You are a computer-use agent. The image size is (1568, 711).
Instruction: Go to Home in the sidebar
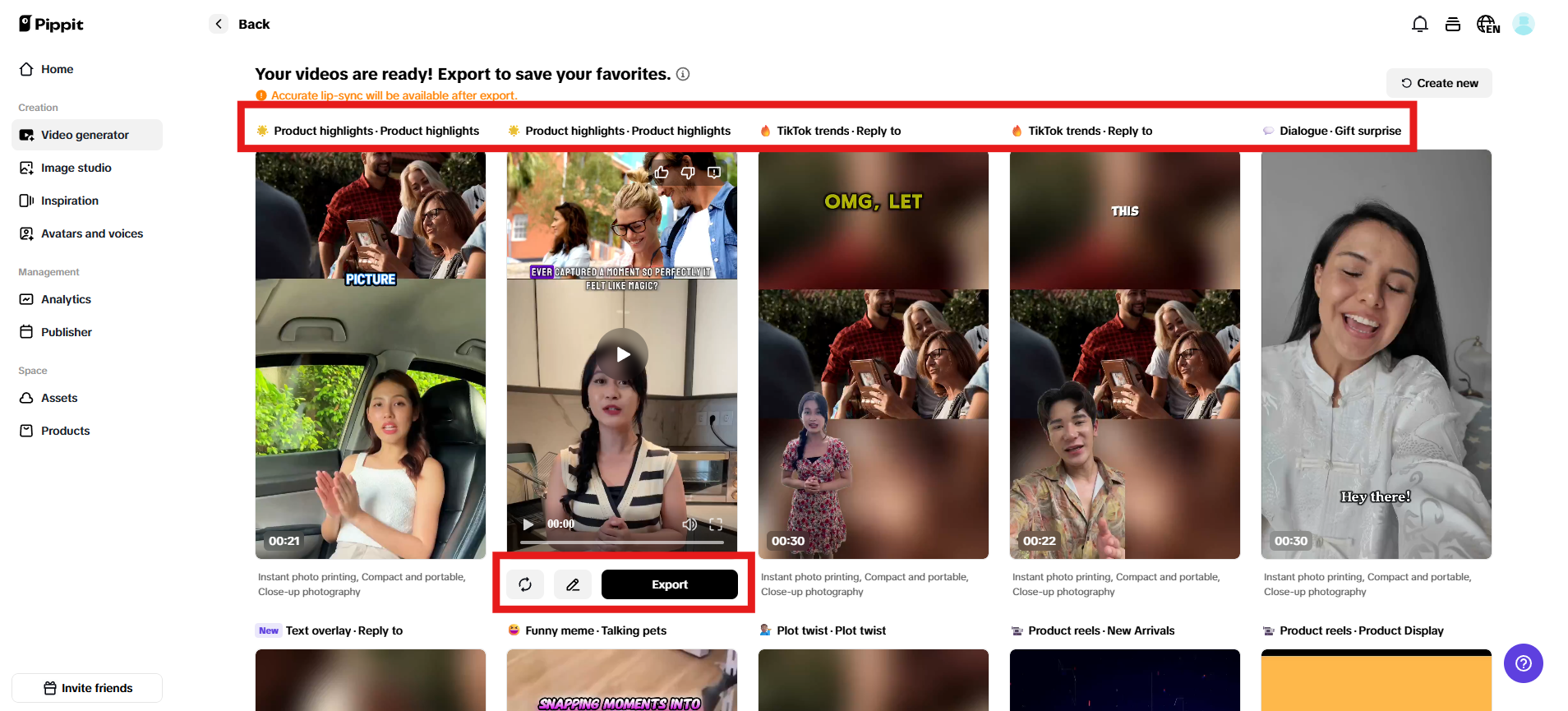click(x=87, y=69)
